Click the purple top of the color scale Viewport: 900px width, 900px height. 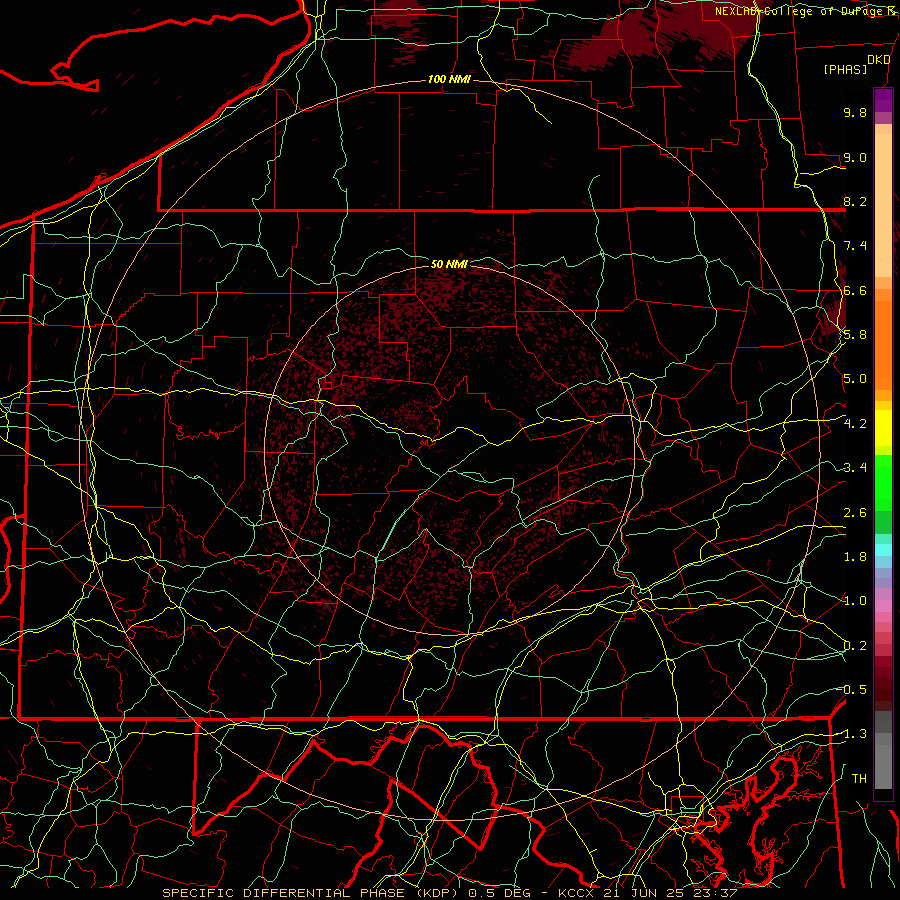tap(883, 100)
